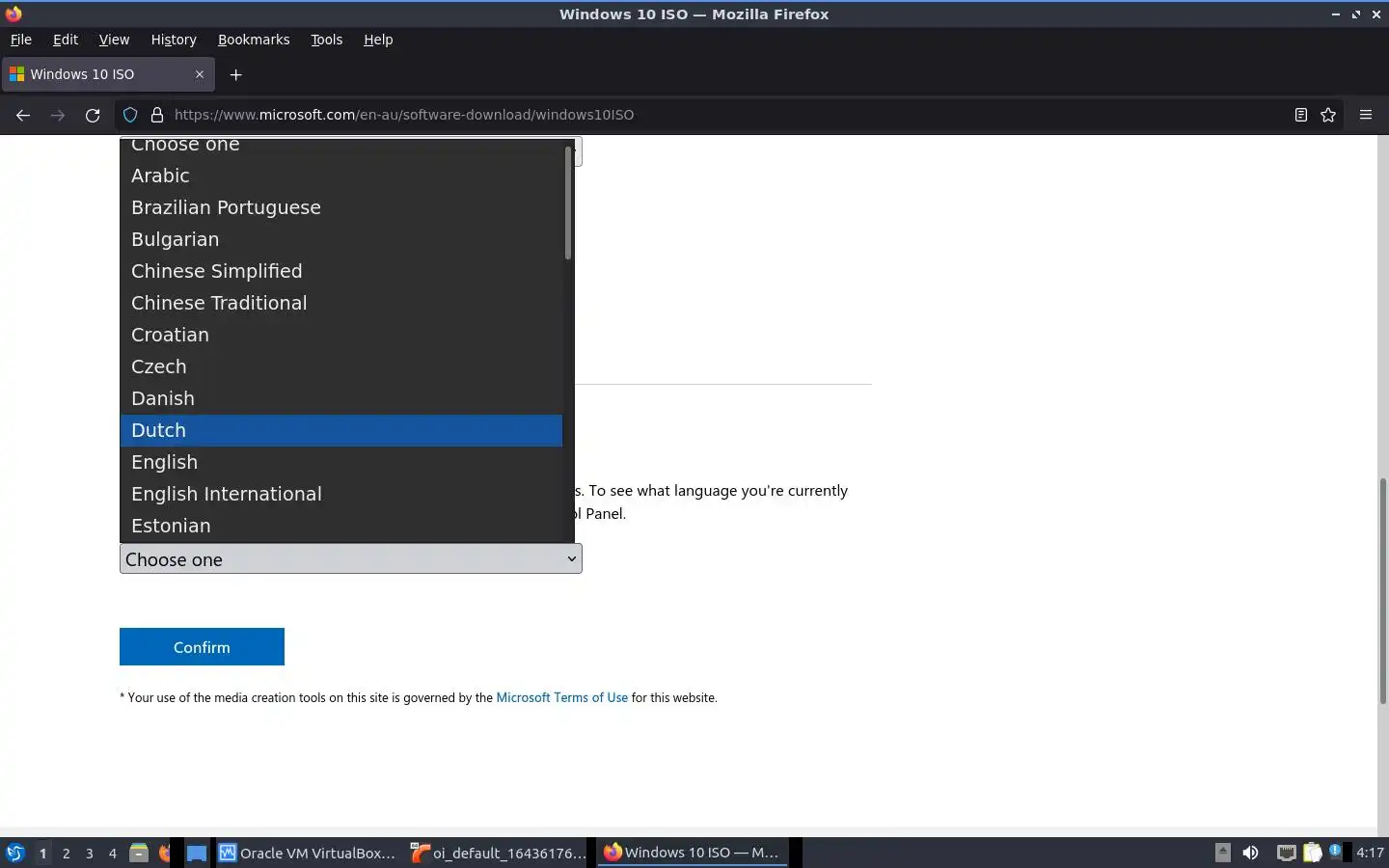This screenshot has width=1389, height=868.
Task: Open the View menu
Action: click(114, 40)
